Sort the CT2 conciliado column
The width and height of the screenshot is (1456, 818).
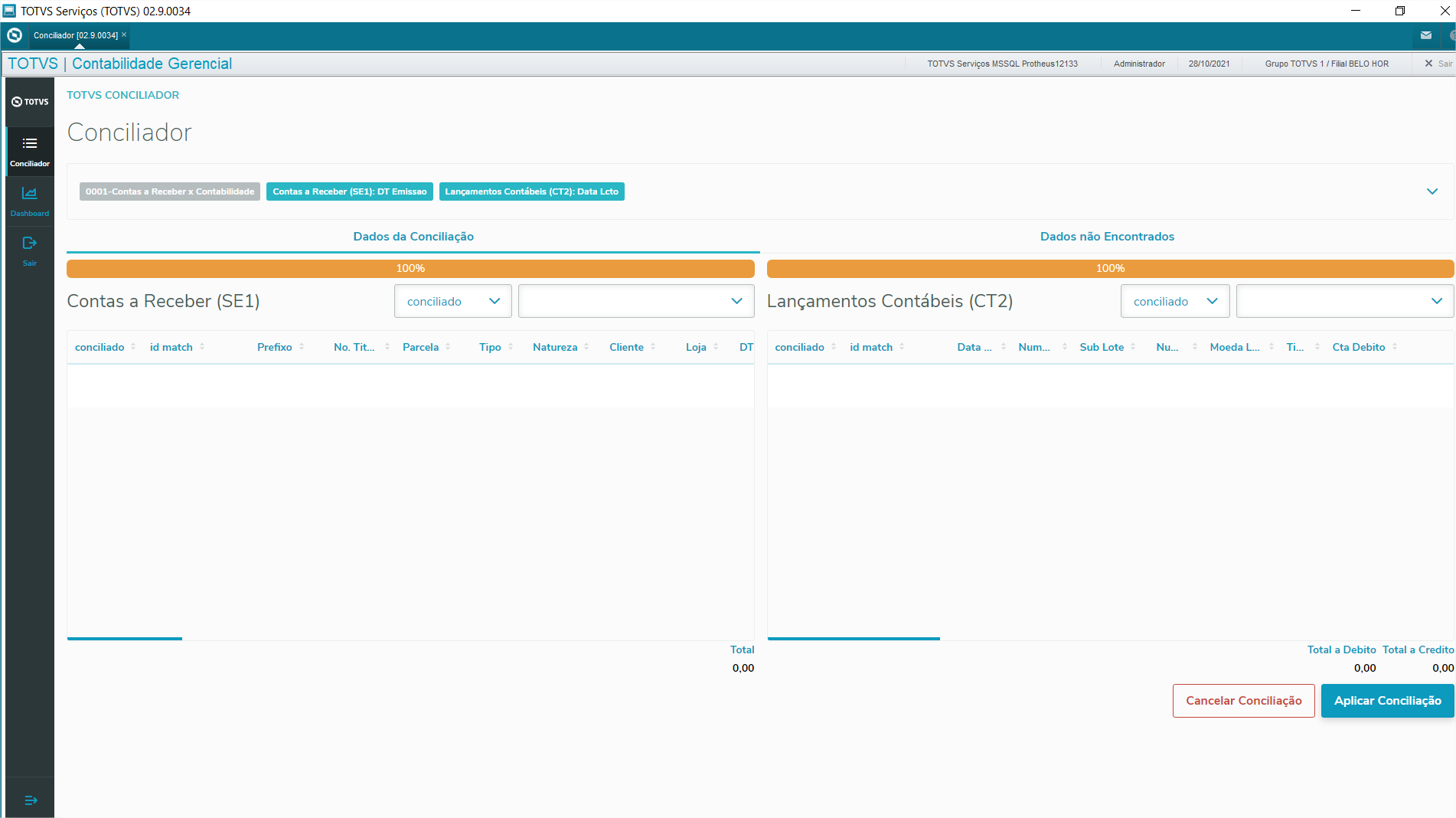(x=834, y=347)
